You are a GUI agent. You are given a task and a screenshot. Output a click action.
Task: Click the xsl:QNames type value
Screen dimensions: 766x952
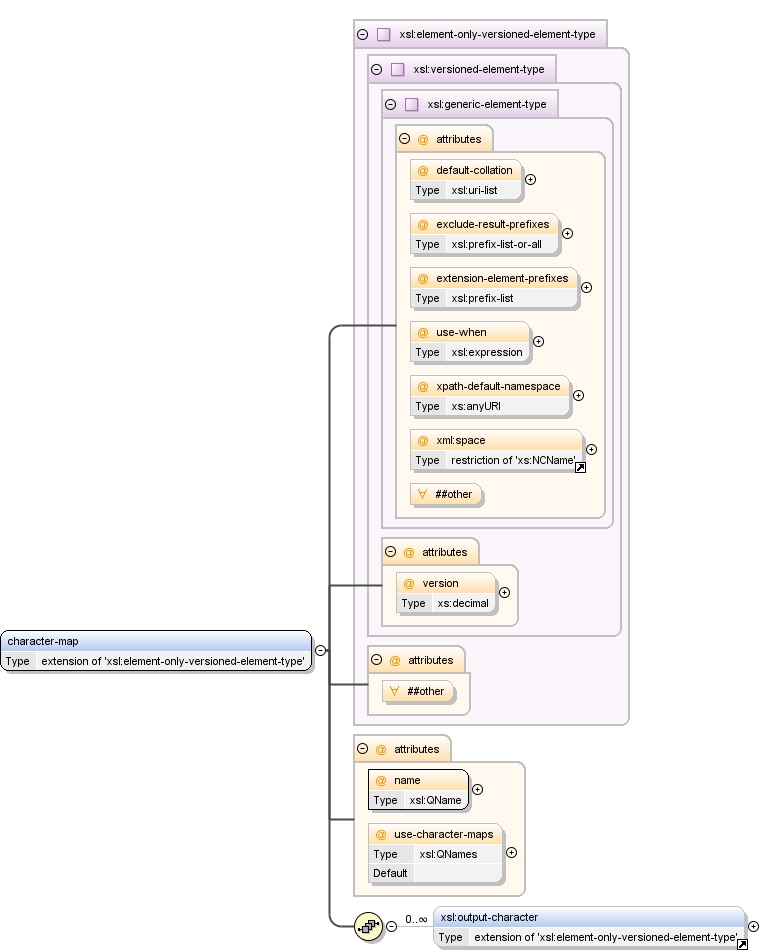pyautogui.click(x=448, y=855)
